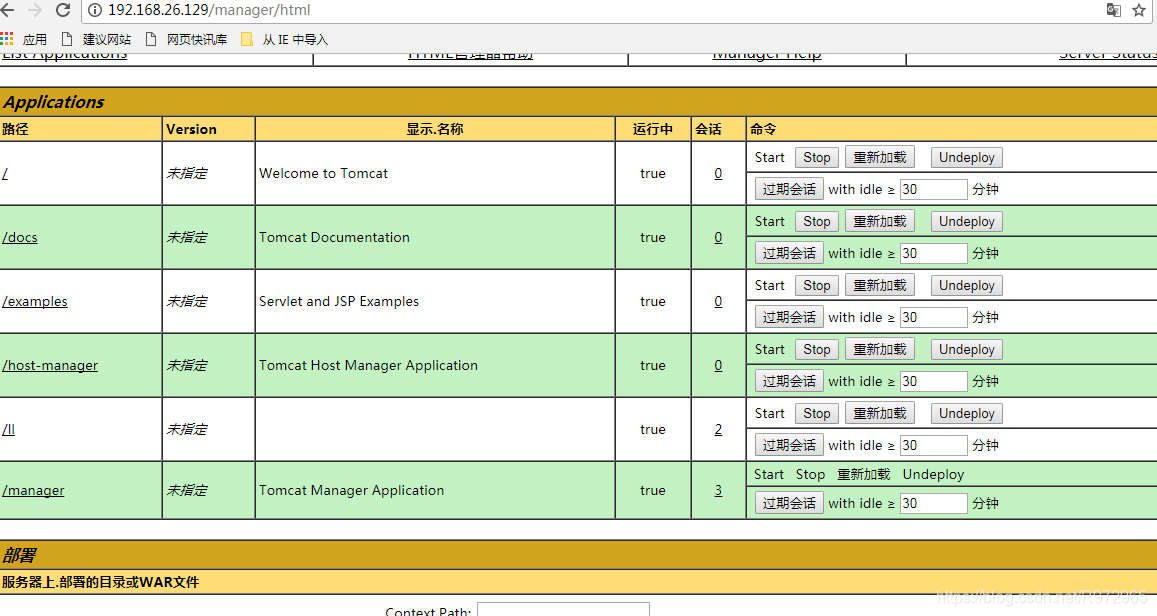View sessions count for /examples

point(718,302)
